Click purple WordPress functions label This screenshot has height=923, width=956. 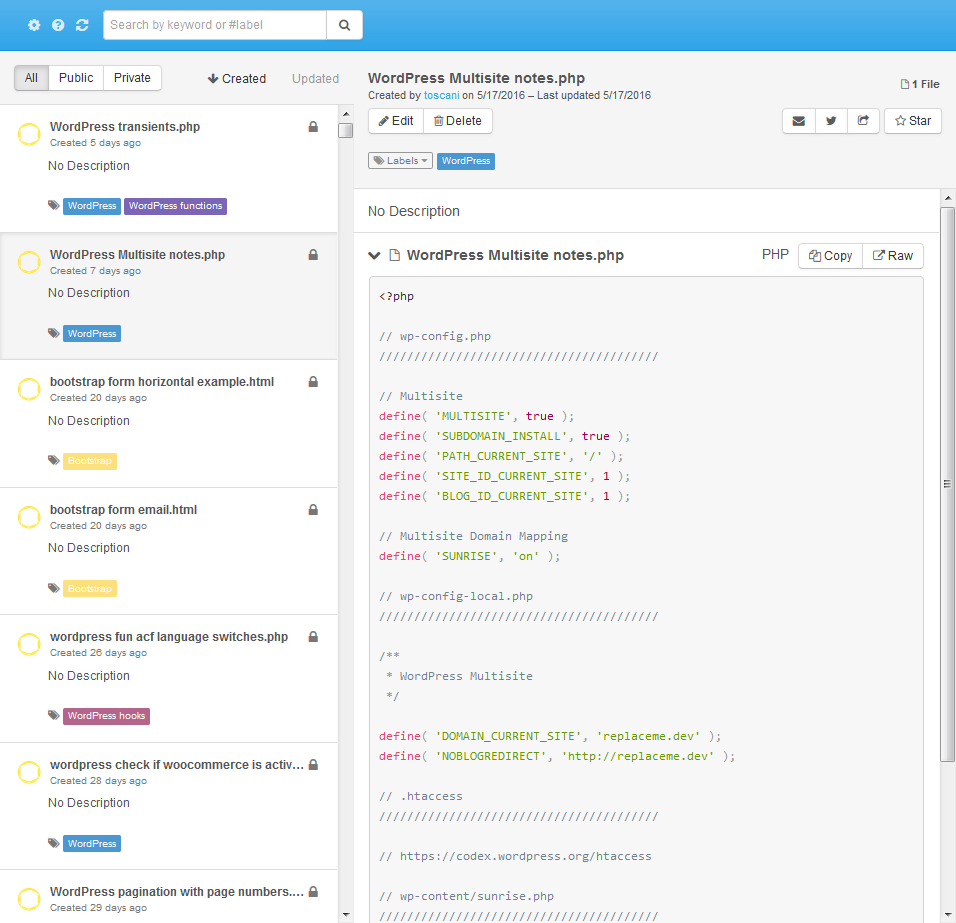click(176, 206)
